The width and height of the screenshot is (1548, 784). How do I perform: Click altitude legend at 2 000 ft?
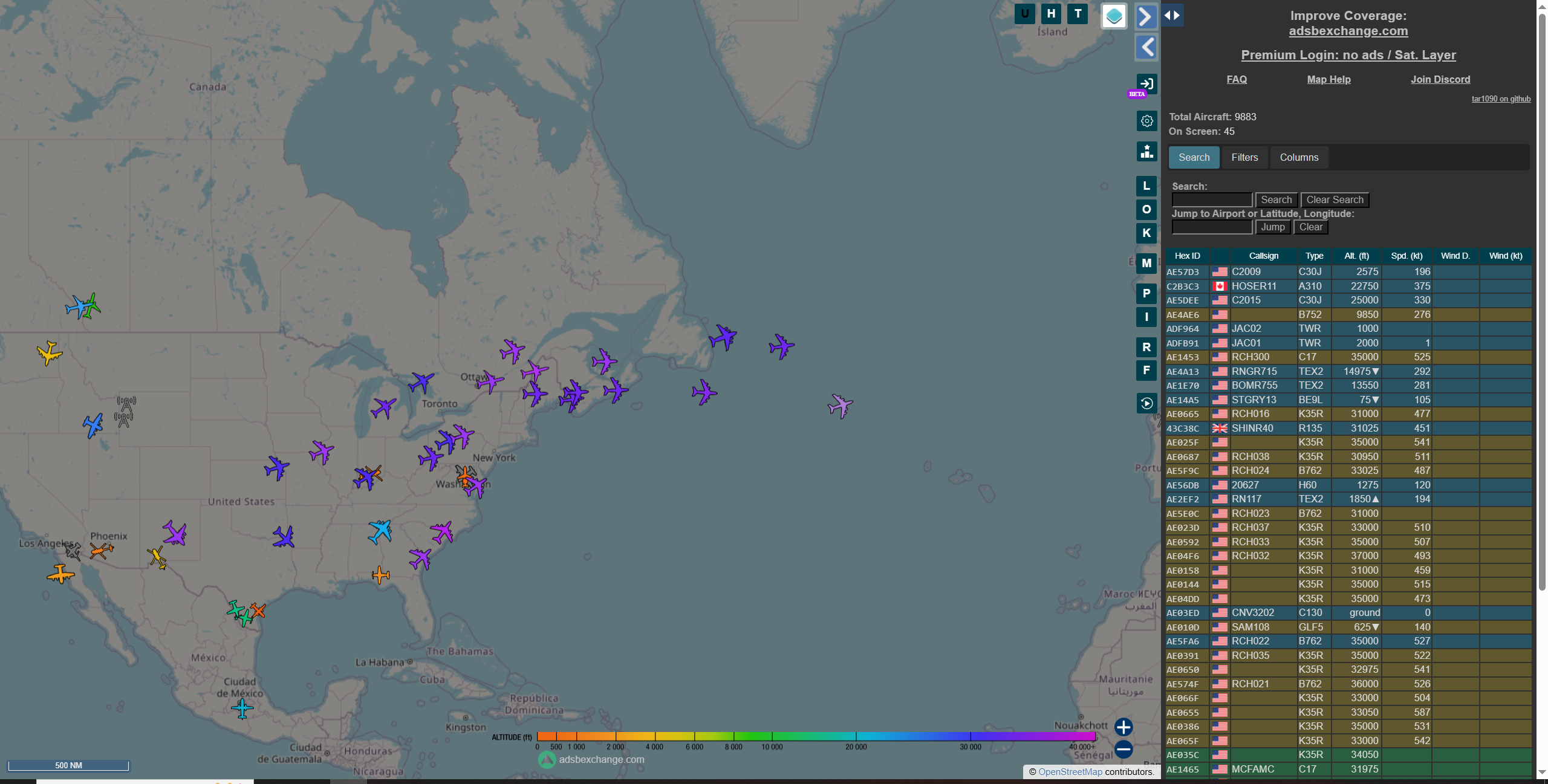tap(616, 736)
